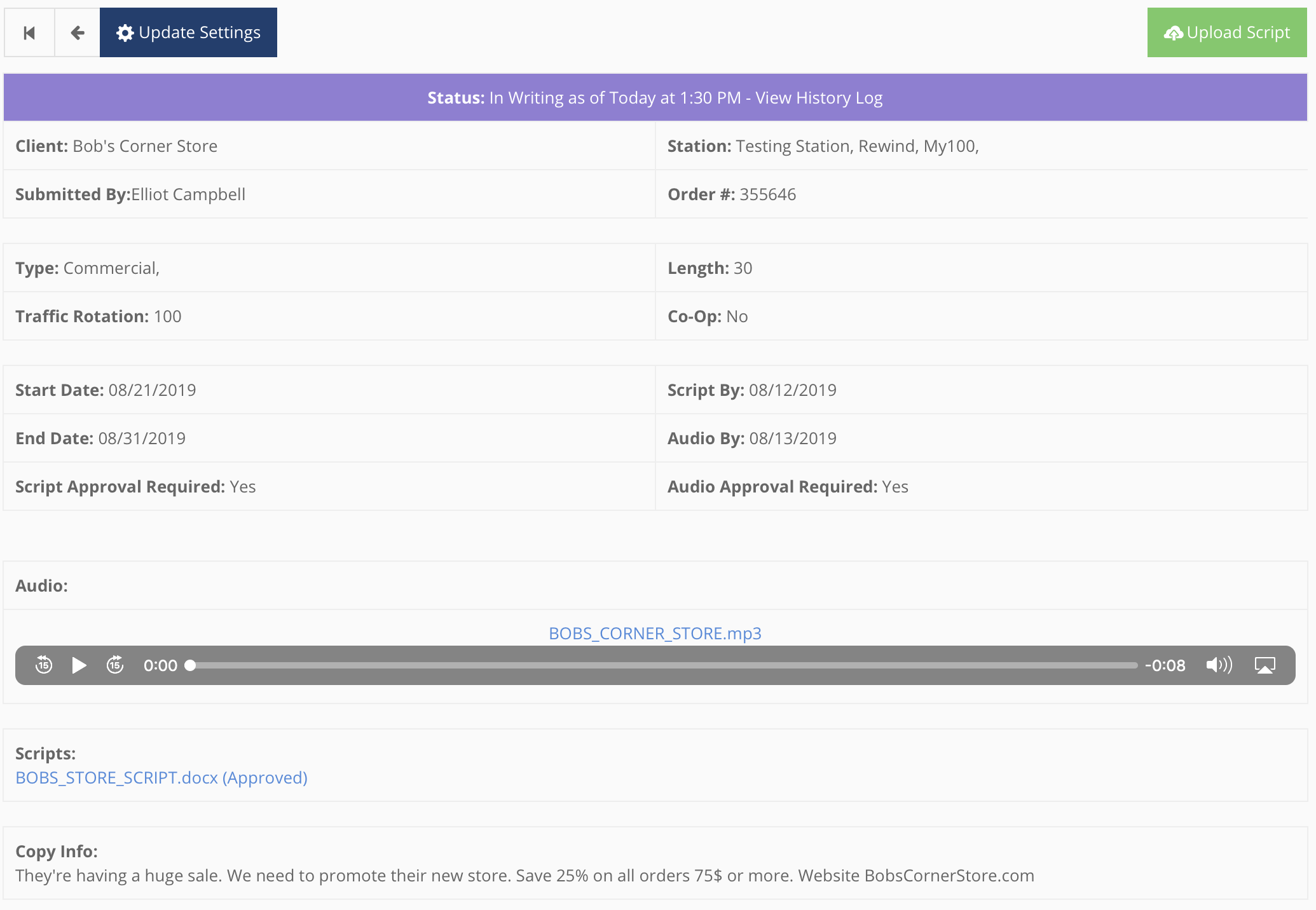Screen dimensions: 1316x910
Task: Click the Copy Info description text
Action: pyautogui.click(x=524, y=876)
